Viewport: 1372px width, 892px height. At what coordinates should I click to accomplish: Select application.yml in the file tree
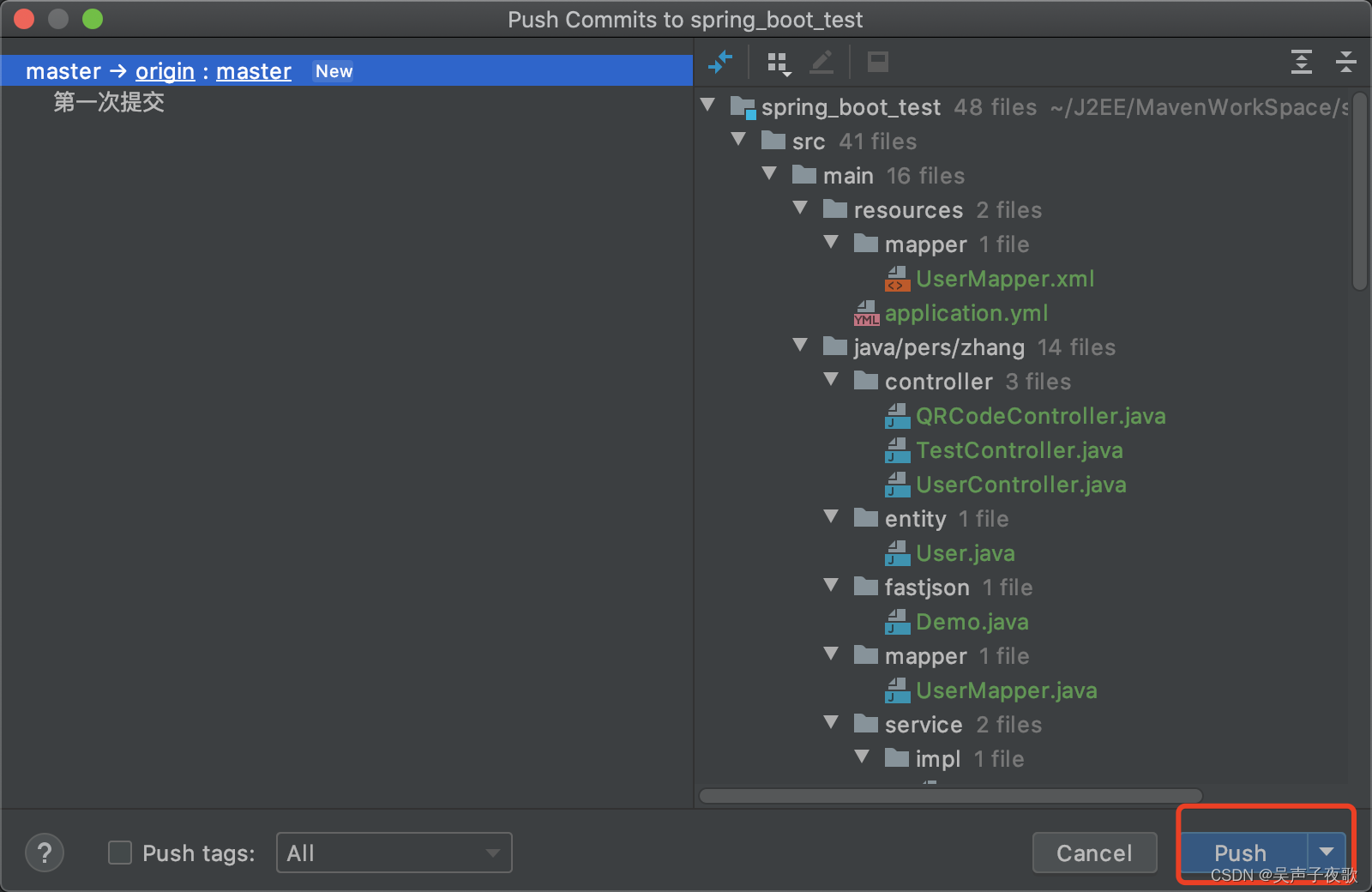[x=966, y=313]
